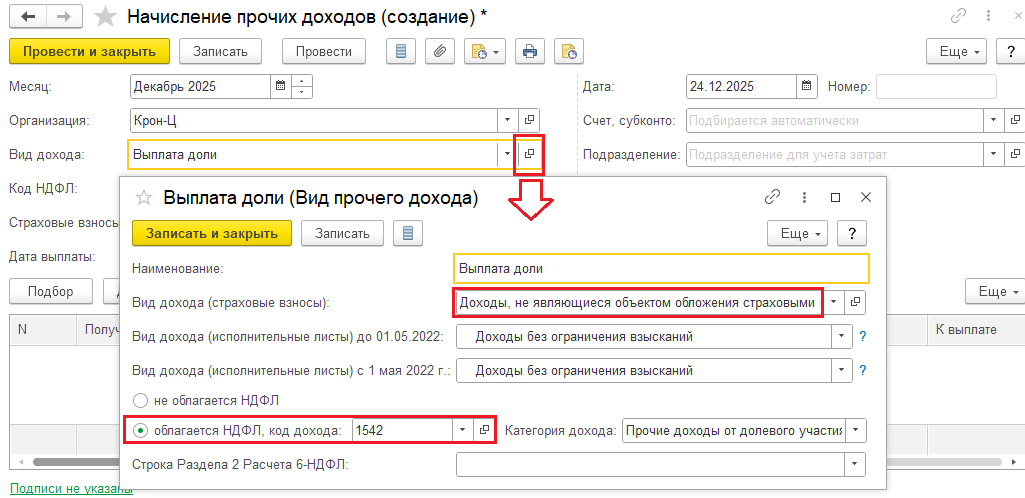Image resolution: width=1025 pixels, height=498 pixels.
Task: Maximize the Выплата доли dialog
Action: (835, 197)
